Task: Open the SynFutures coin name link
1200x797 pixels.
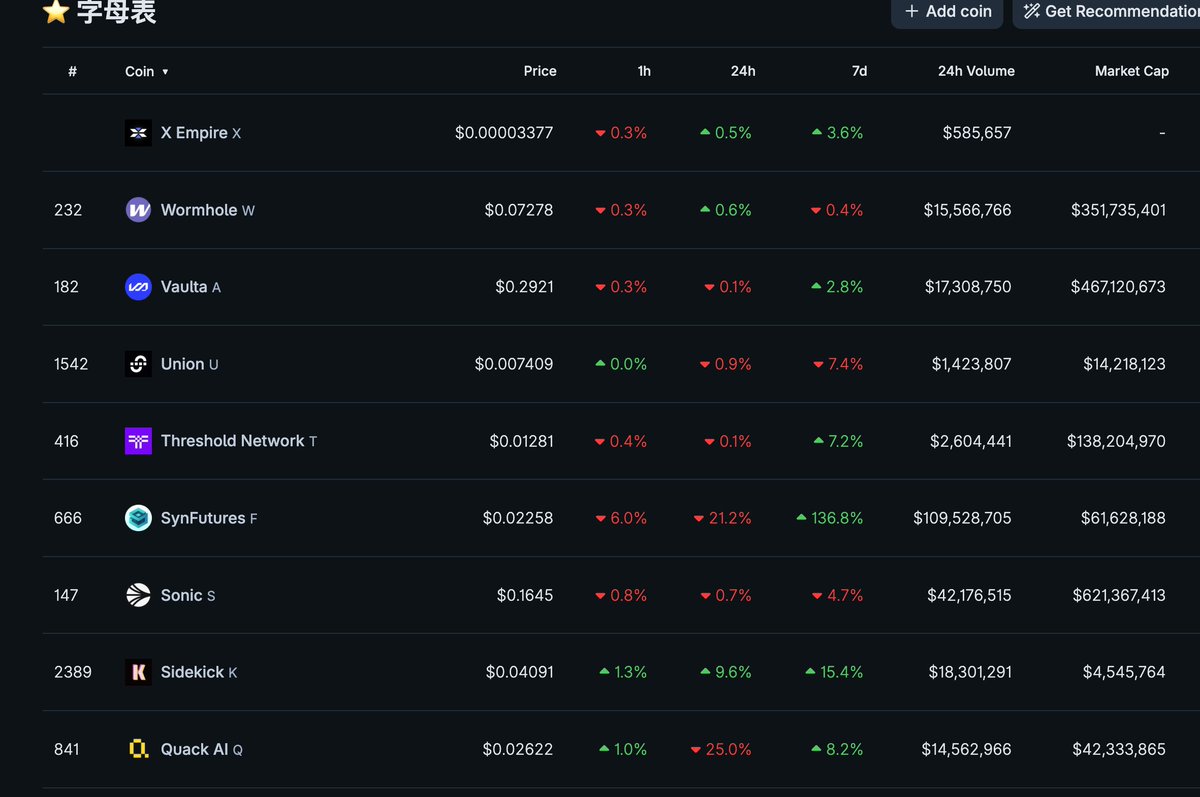Action: pos(203,518)
